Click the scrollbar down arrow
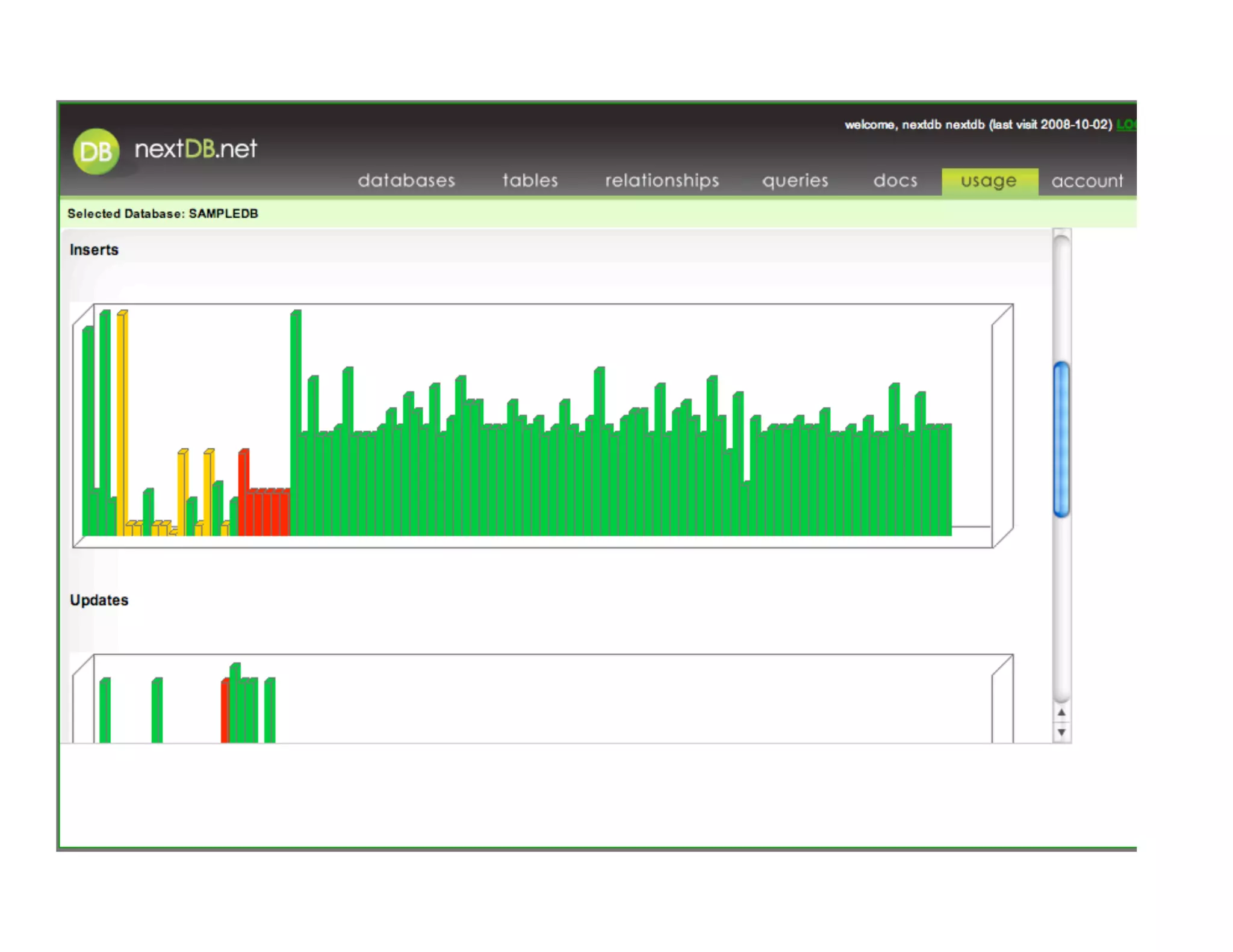 coord(1061,732)
